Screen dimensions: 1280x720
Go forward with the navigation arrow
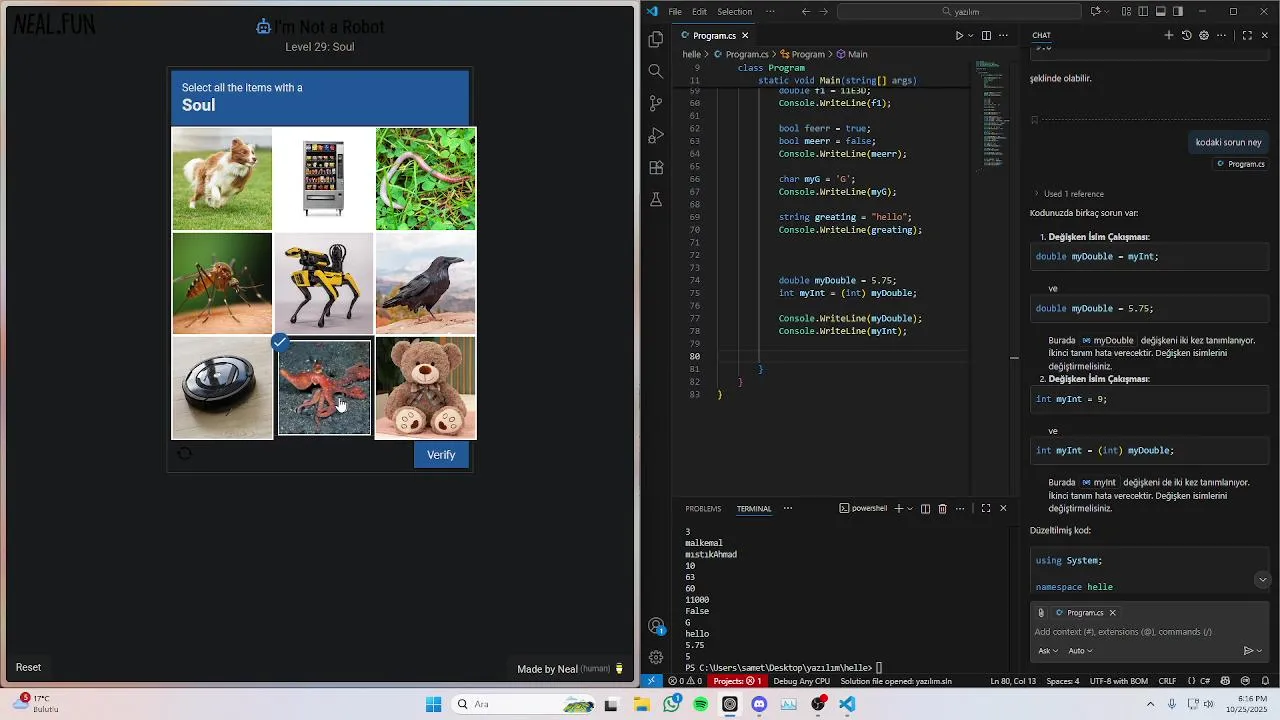824,12
